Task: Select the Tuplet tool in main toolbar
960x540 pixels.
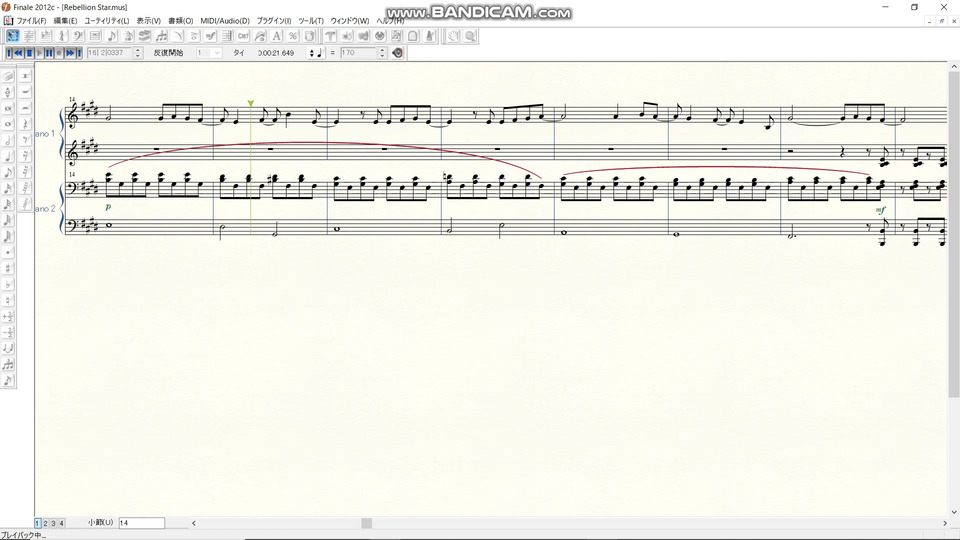Action: click(x=161, y=36)
